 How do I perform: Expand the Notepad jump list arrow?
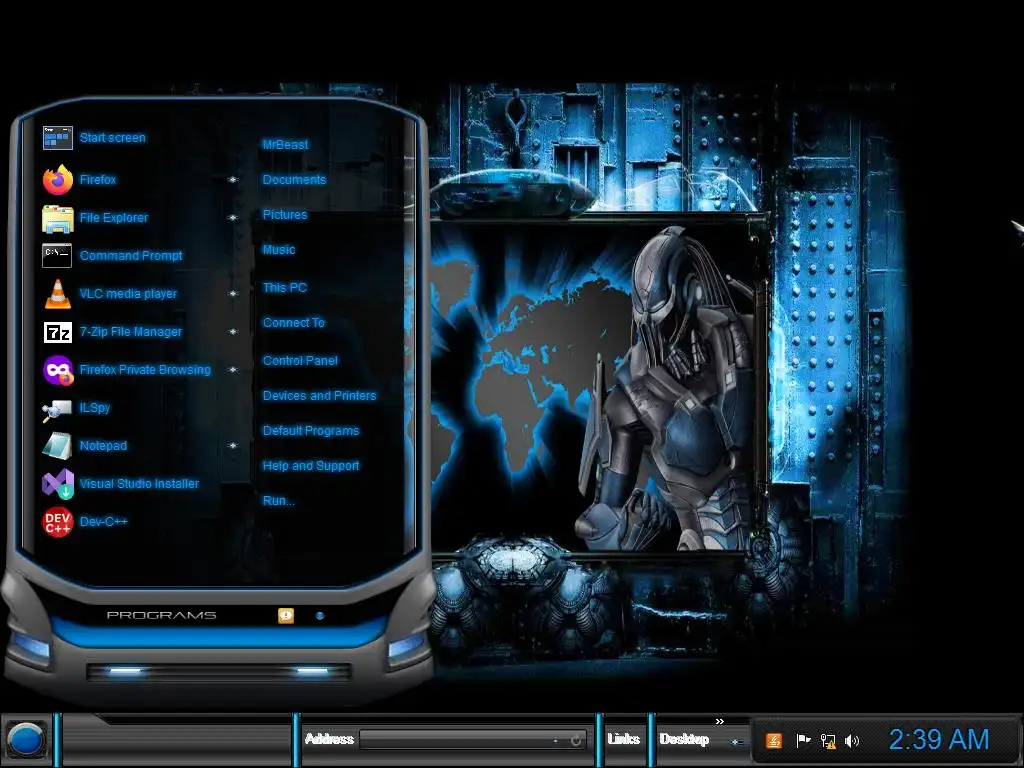coord(232,445)
